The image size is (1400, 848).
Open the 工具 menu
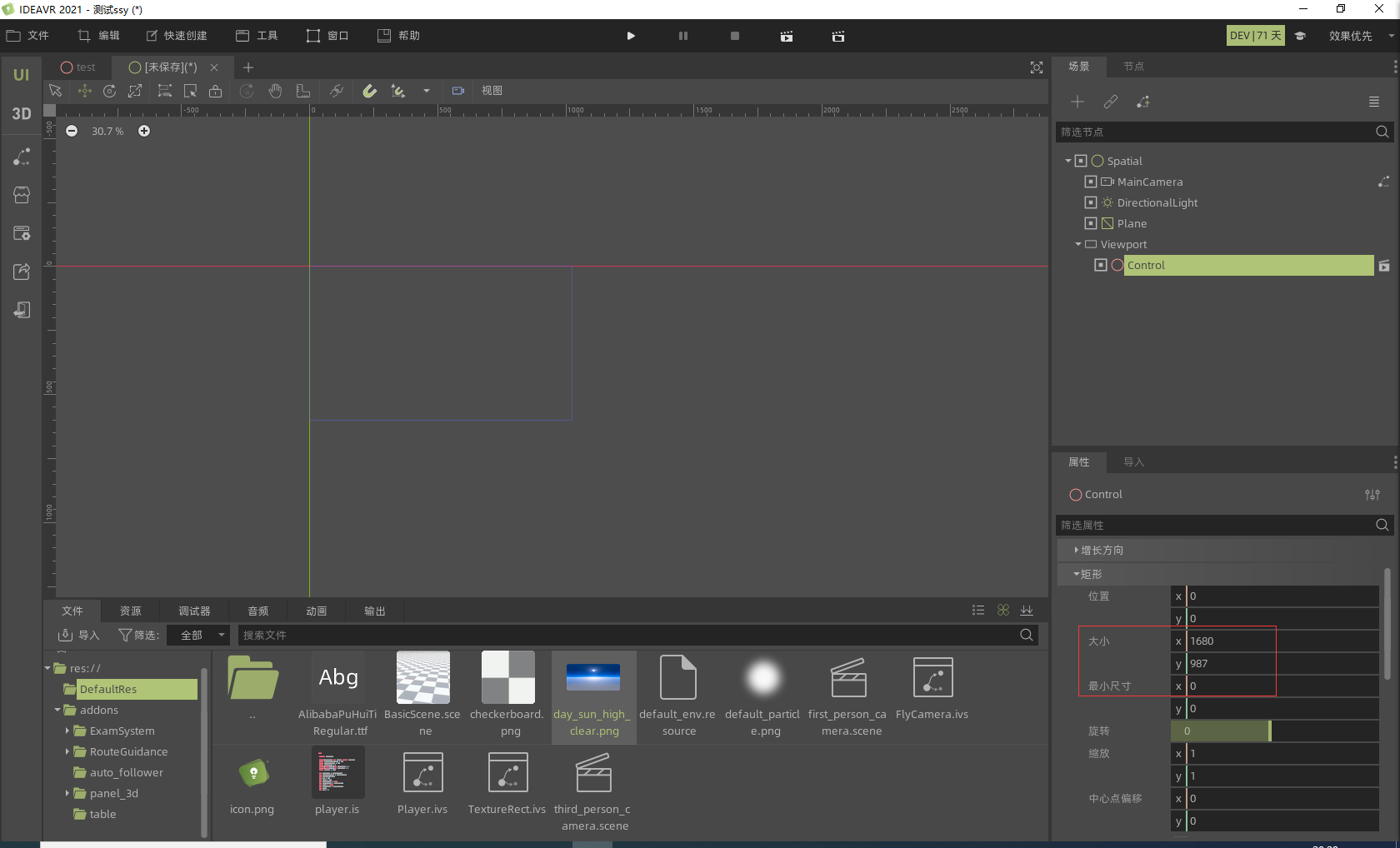[257, 36]
